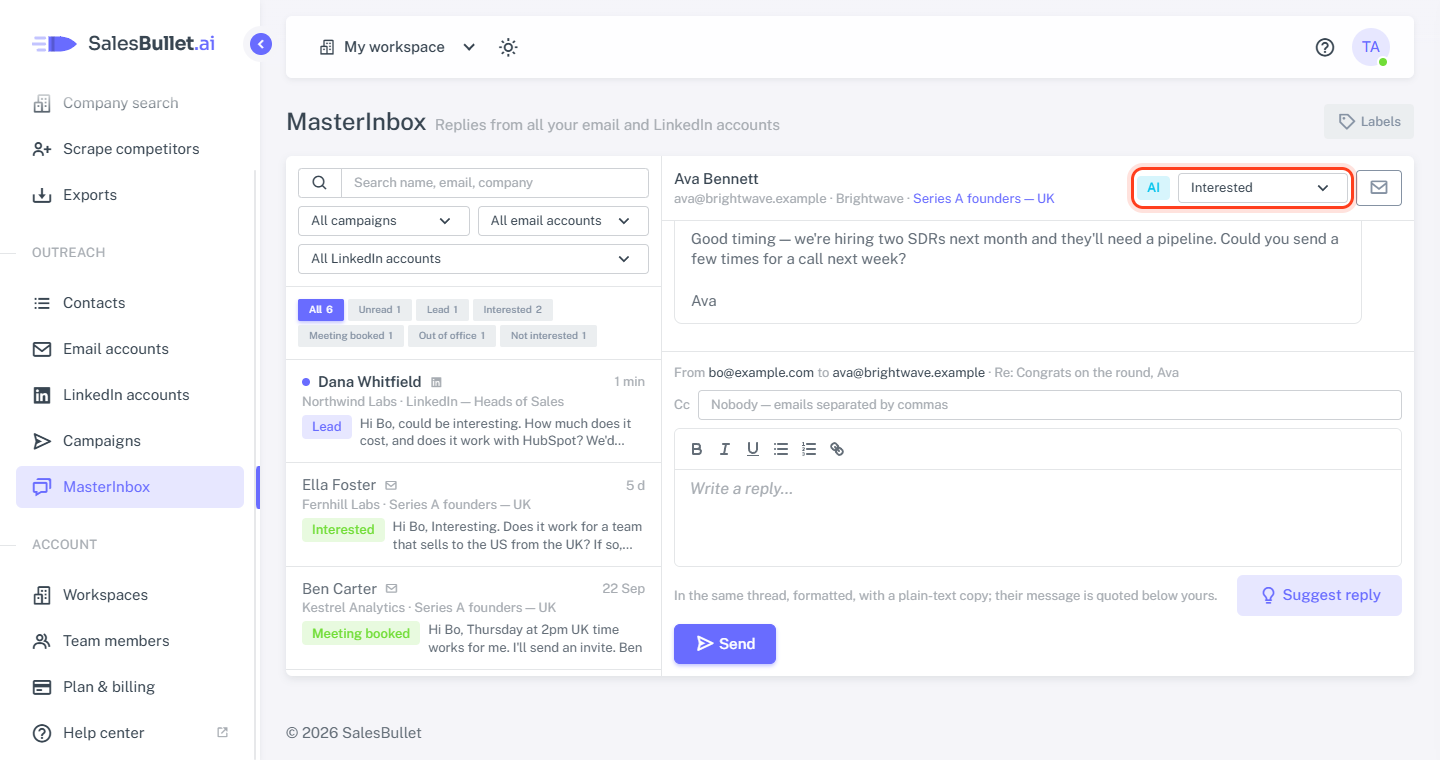Screen dimensions: 1440x760
Task: Open Ella Foster's conversation
Action: point(474,515)
